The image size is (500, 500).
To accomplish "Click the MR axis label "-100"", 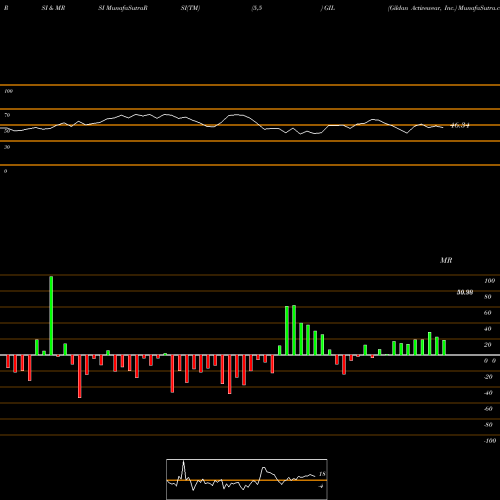I will [x=490, y=441].
